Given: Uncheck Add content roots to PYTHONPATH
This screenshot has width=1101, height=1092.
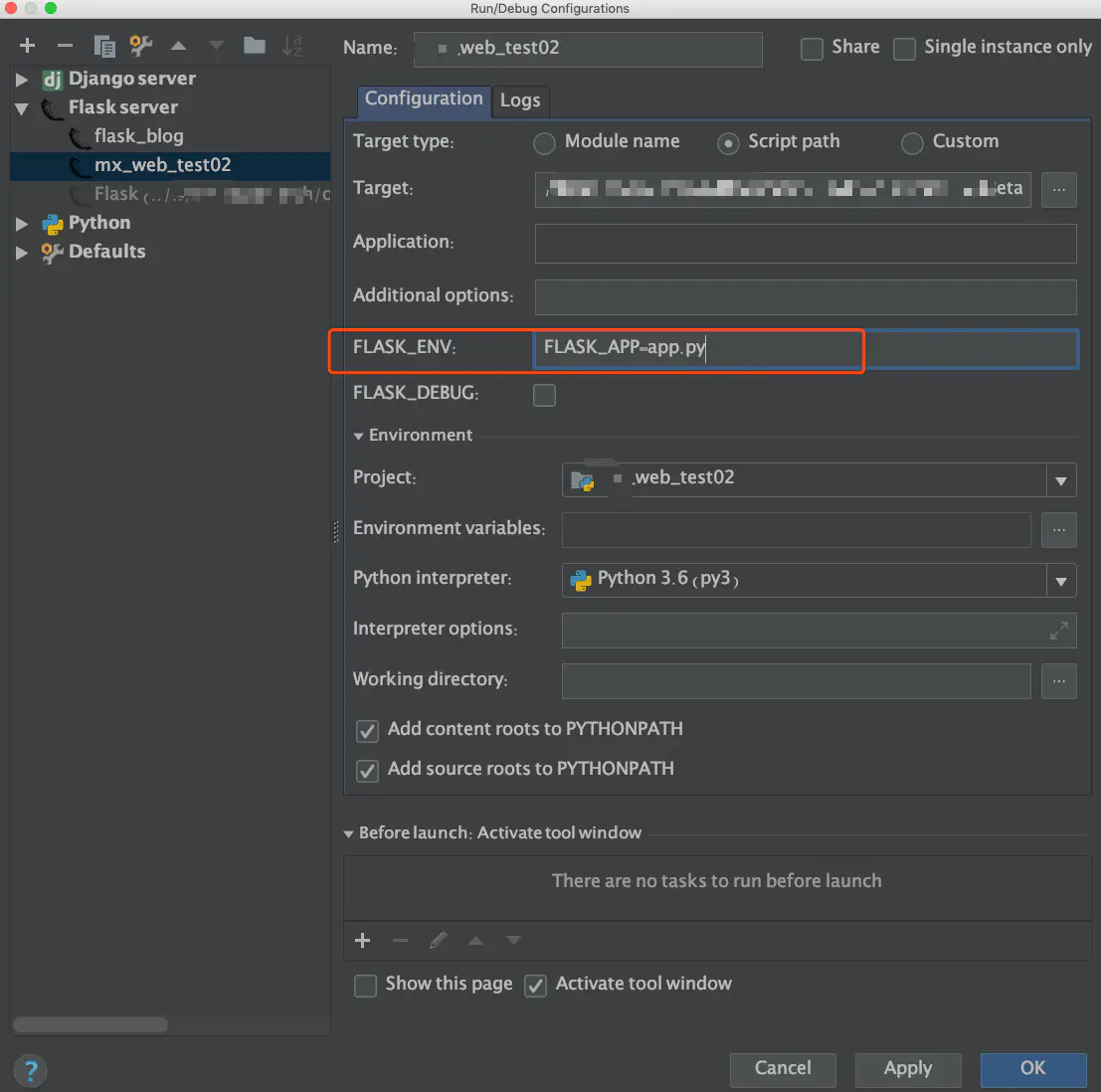Looking at the screenshot, I should coord(367,731).
